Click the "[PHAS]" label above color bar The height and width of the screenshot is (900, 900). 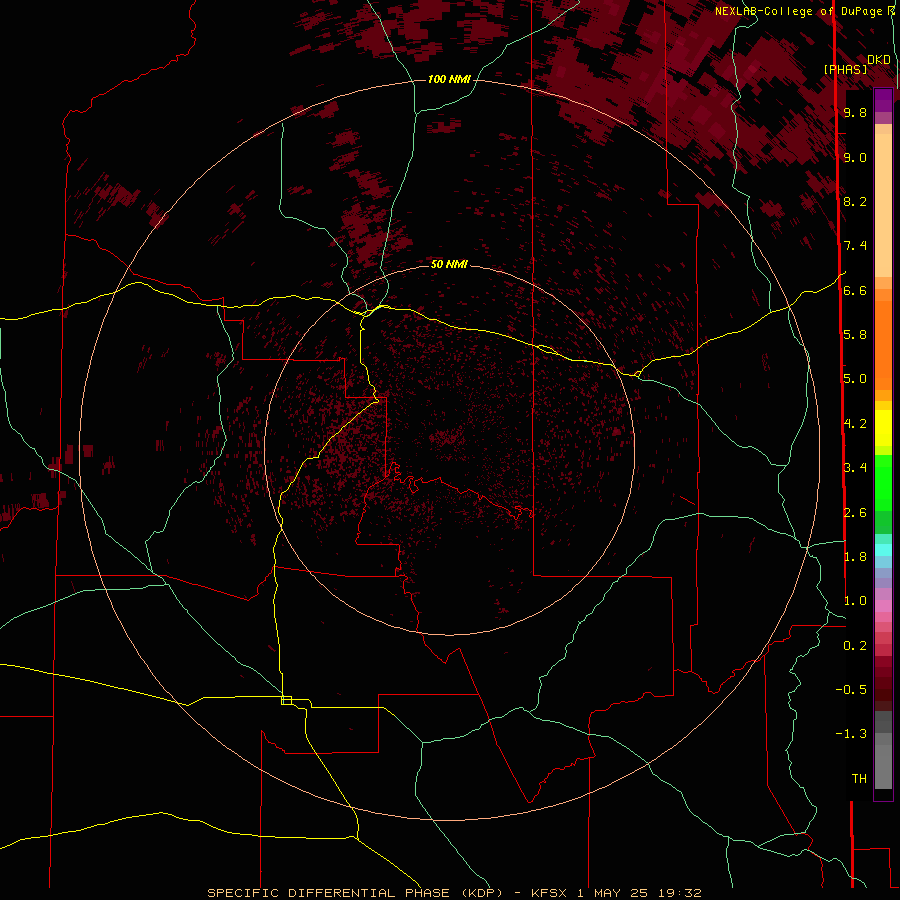pos(845,69)
